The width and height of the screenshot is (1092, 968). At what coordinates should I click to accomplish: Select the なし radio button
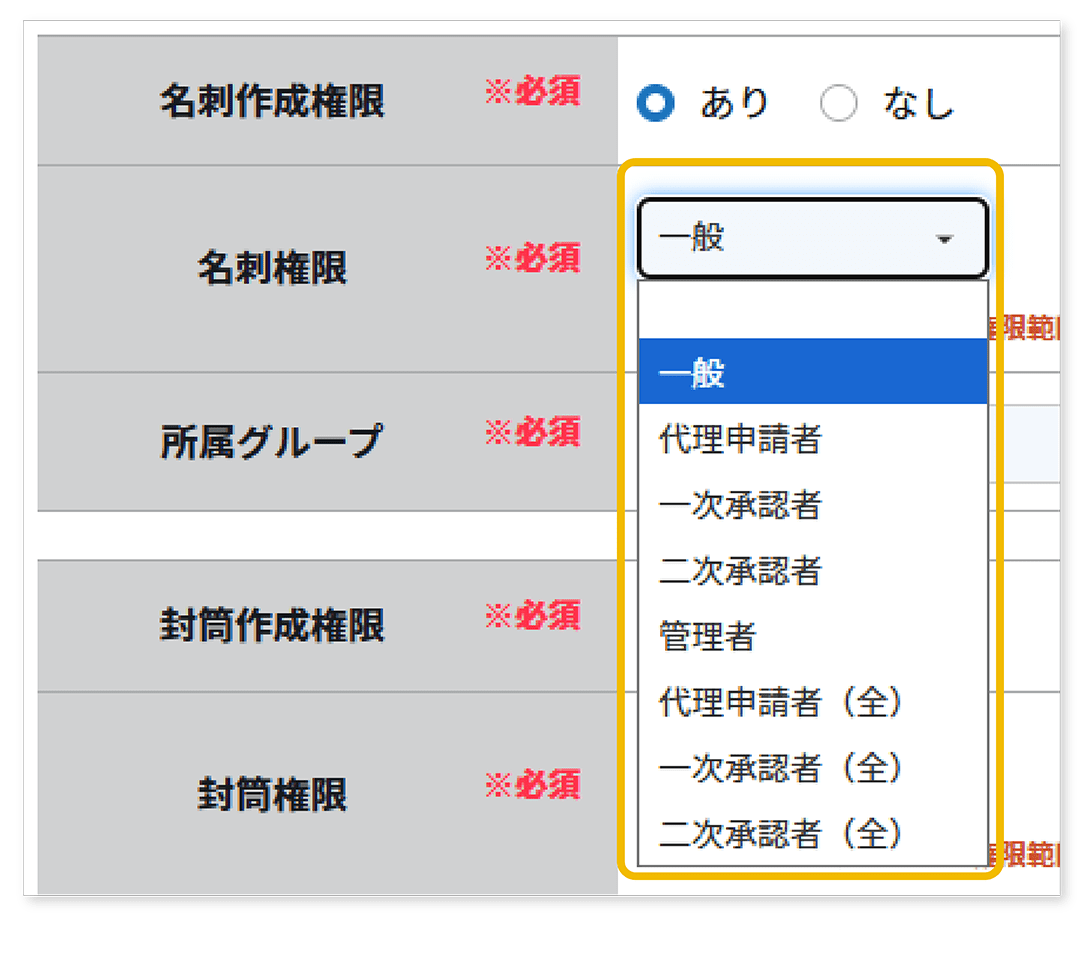coord(841,102)
